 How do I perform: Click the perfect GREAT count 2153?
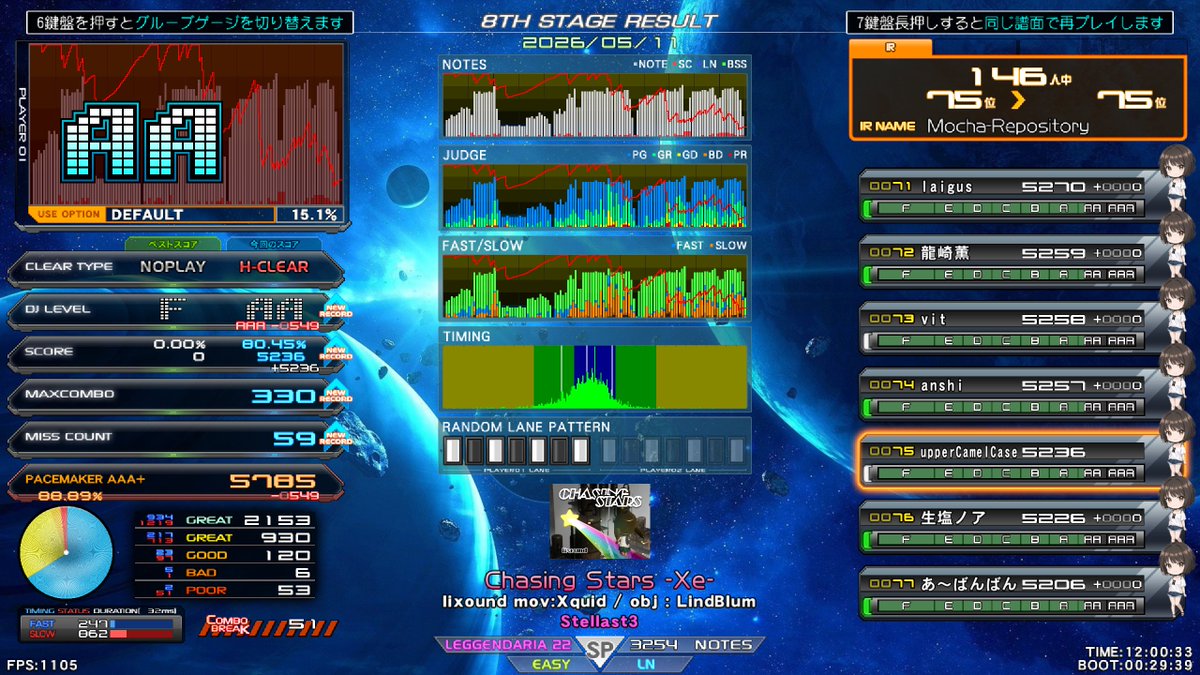[x=279, y=520]
